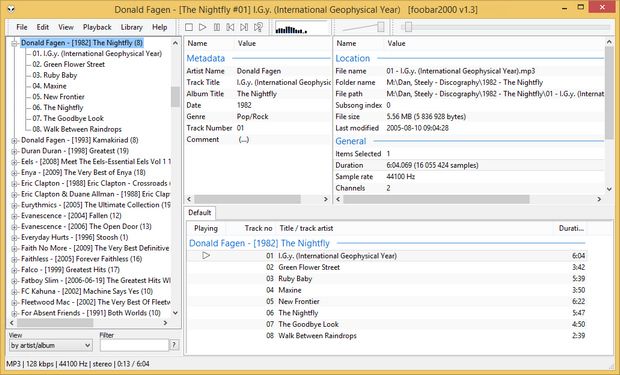
Task: Open the File menu
Action: 22,27
